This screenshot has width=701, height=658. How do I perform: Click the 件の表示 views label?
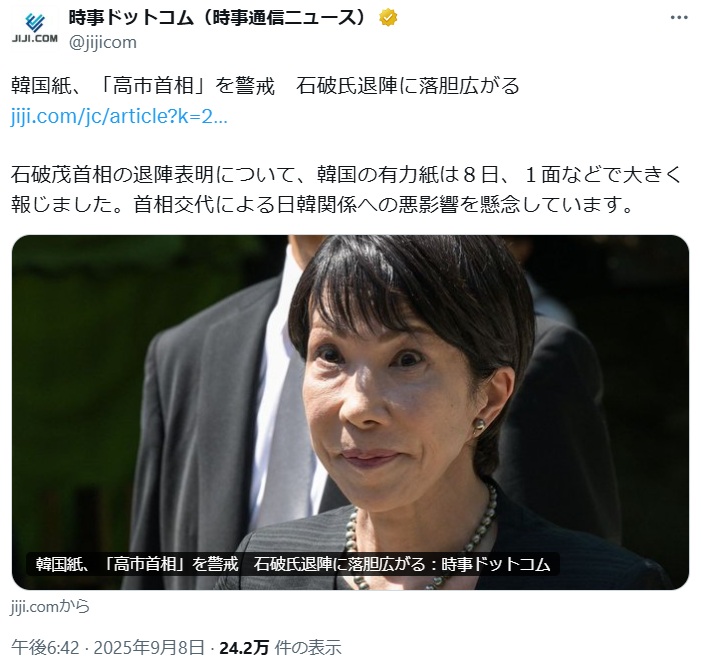pos(308,647)
